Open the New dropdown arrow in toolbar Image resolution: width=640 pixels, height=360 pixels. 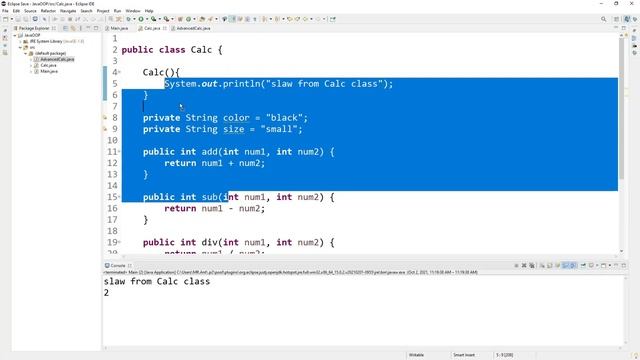click(11, 19)
